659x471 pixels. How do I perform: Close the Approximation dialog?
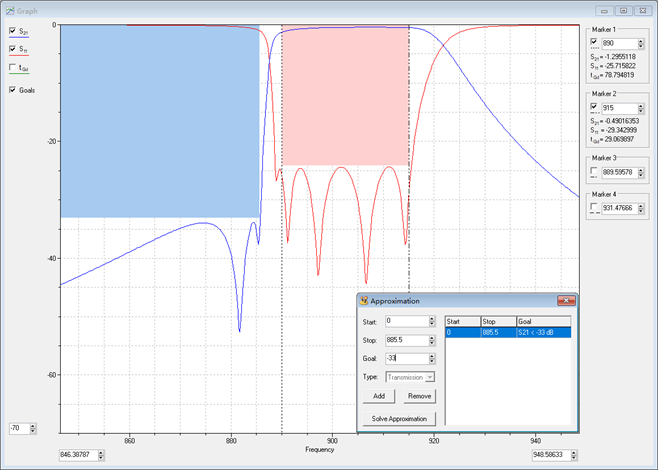(566, 300)
